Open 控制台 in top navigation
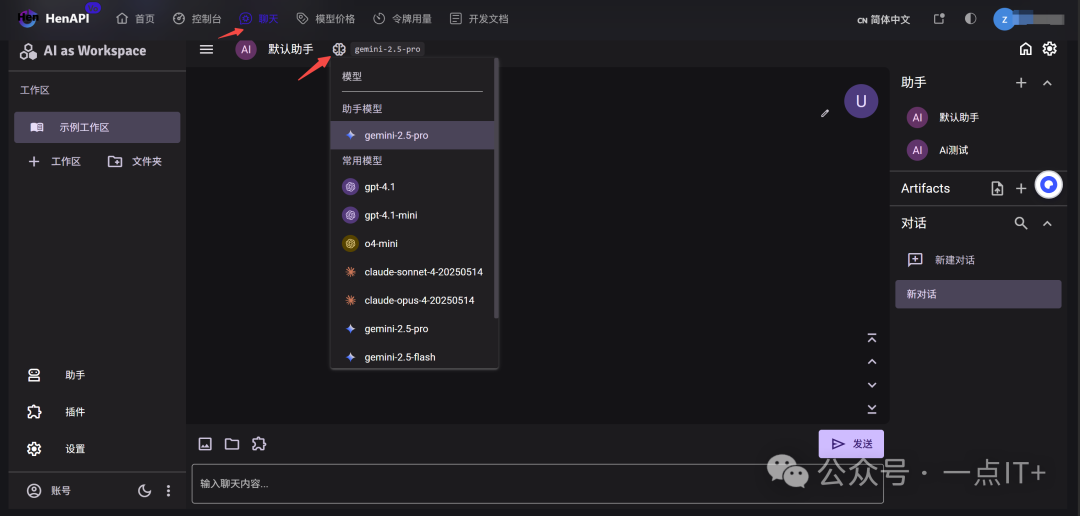The image size is (1080, 516). [x=196, y=19]
